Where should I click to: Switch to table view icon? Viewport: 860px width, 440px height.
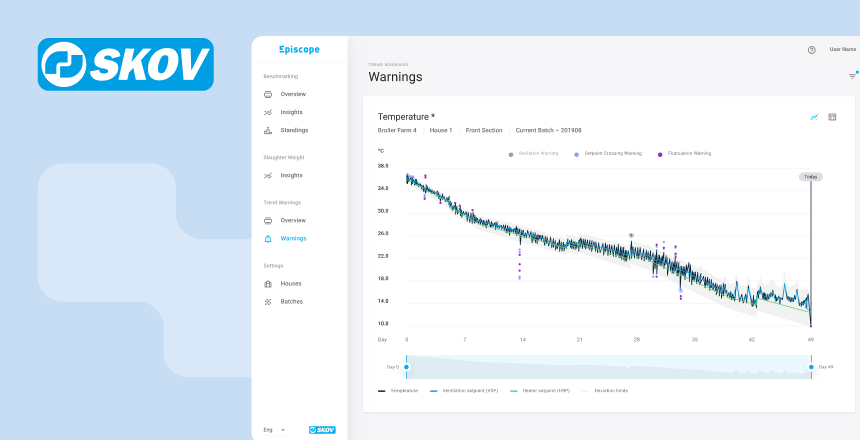click(x=832, y=117)
